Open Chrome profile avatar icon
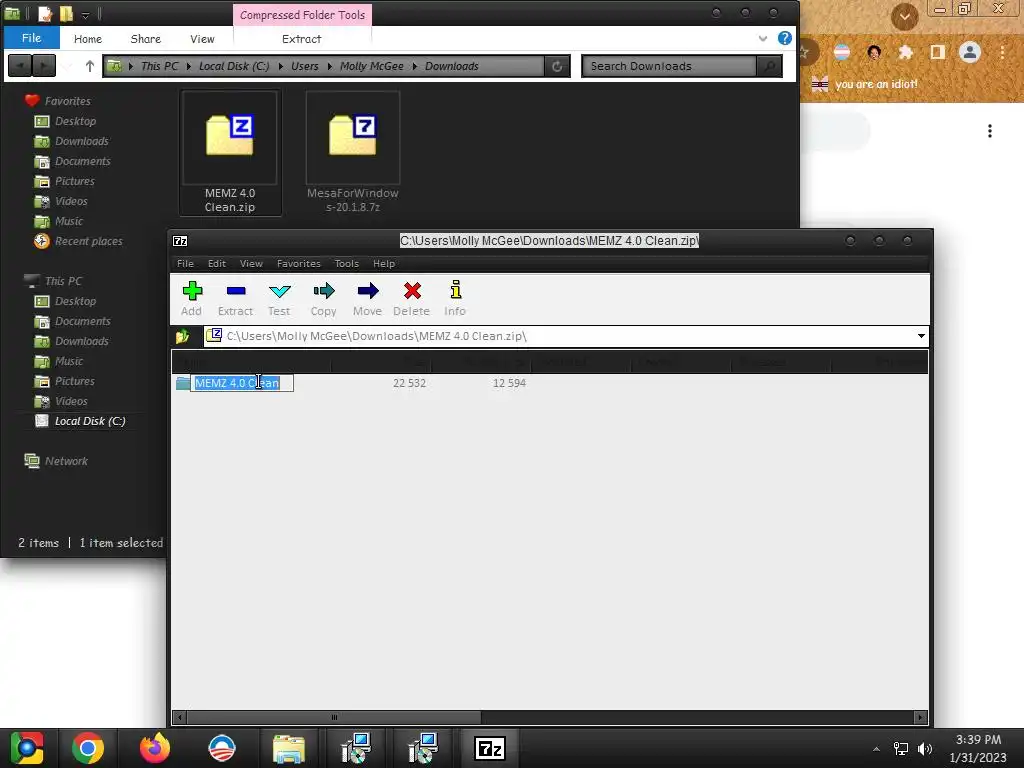Screen dimensions: 1024x768 click(970, 52)
